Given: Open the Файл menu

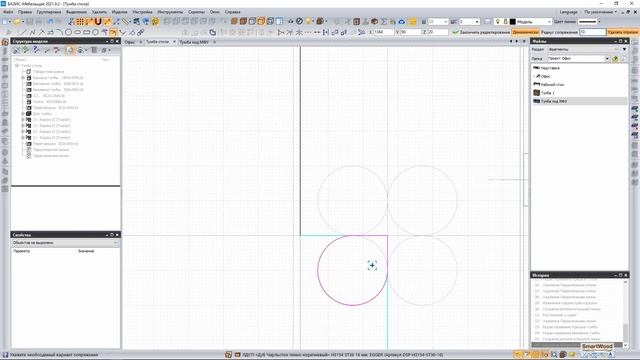Looking at the screenshot, I should coord(8,12).
